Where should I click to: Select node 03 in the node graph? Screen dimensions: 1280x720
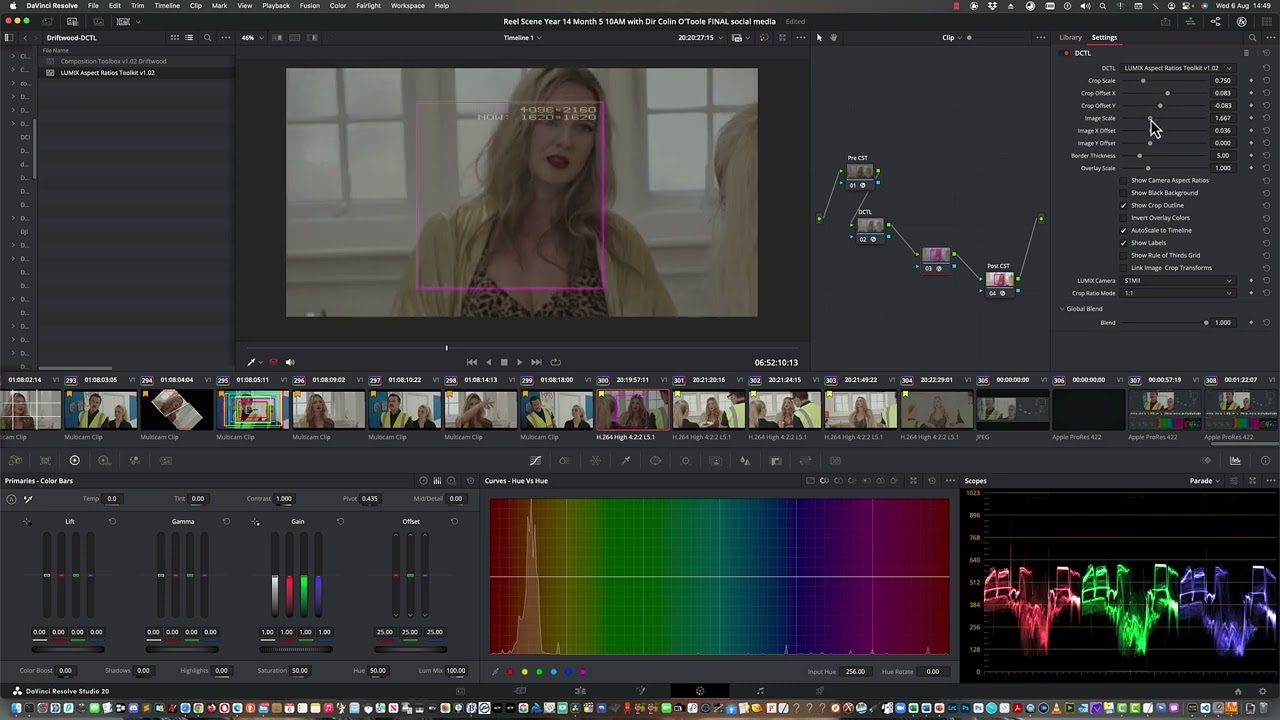(936, 256)
